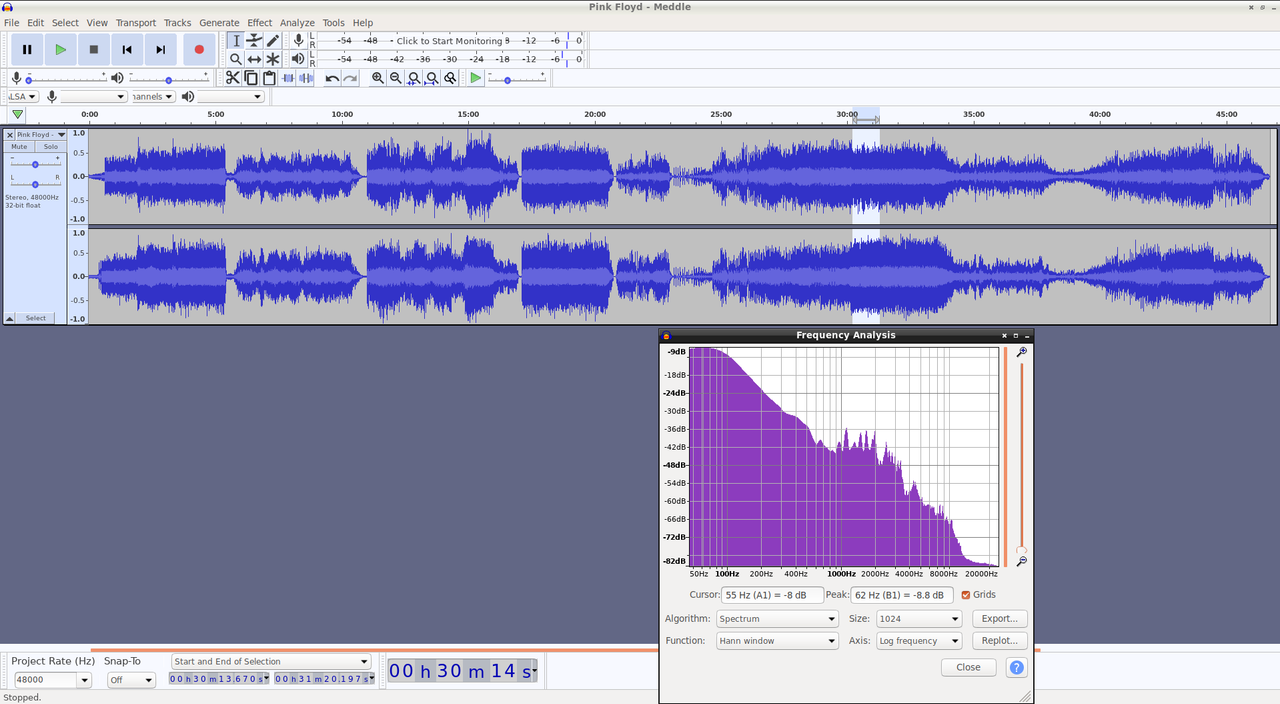Click the Fit project to width icon
Image resolution: width=1280 pixels, height=704 pixels.
click(432, 78)
